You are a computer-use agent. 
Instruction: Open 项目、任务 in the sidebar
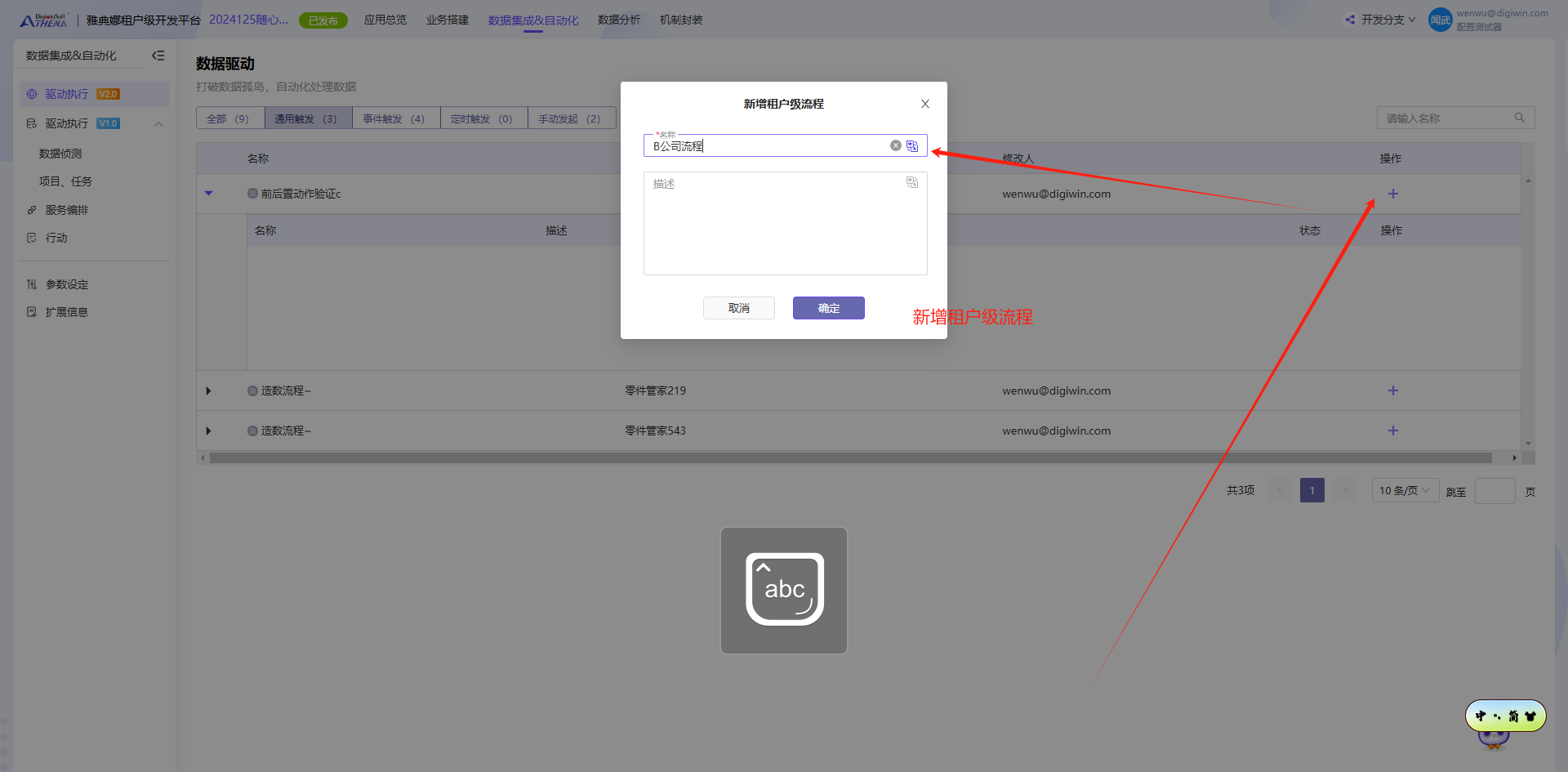coord(65,181)
